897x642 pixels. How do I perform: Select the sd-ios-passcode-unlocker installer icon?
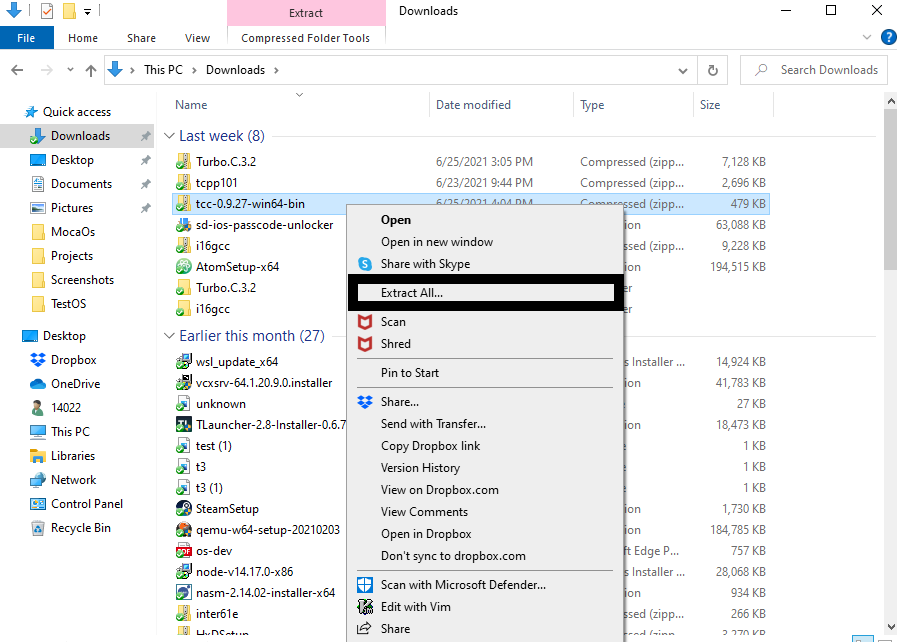(183, 225)
